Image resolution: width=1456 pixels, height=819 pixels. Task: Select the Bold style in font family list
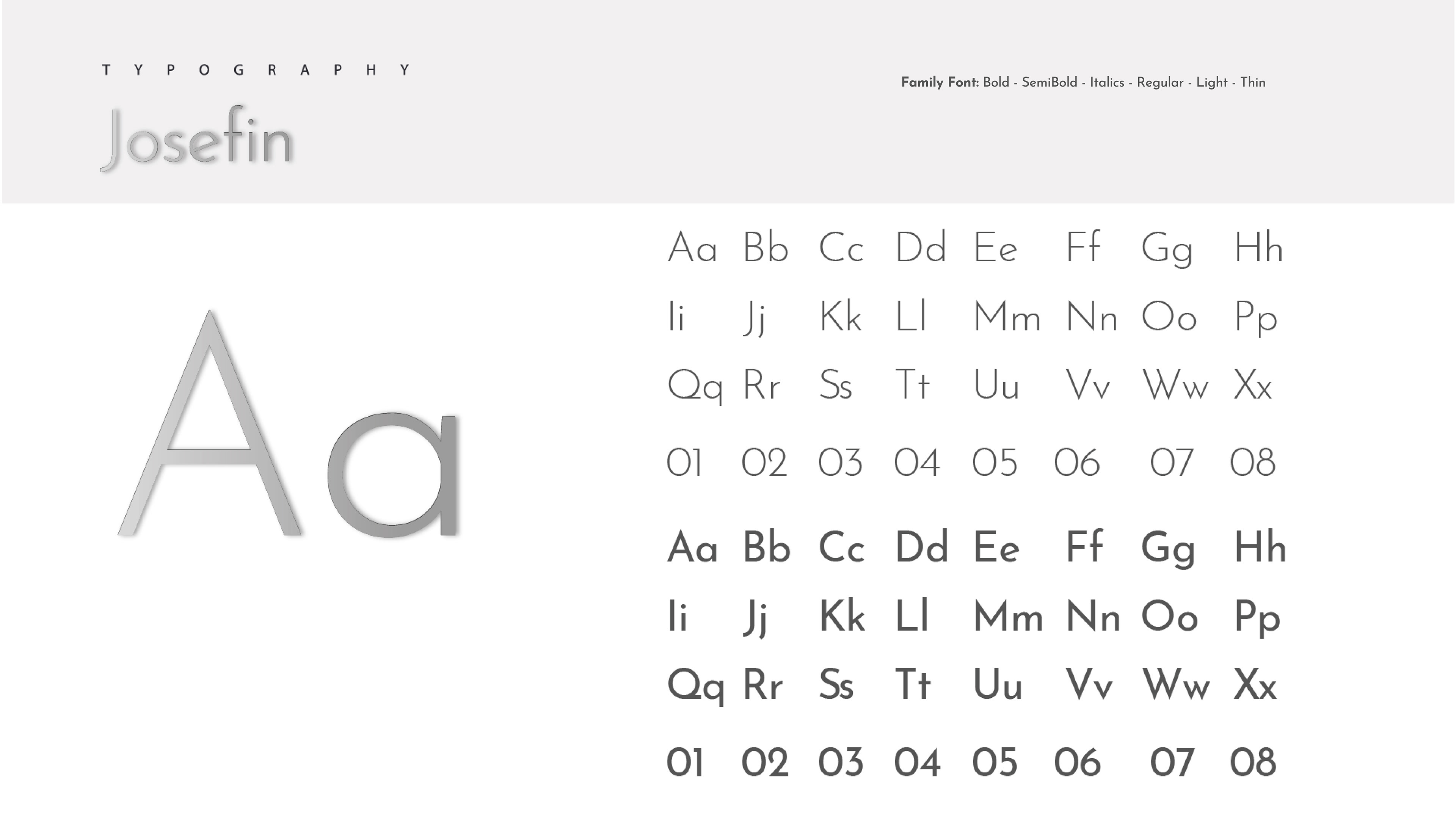click(x=996, y=83)
